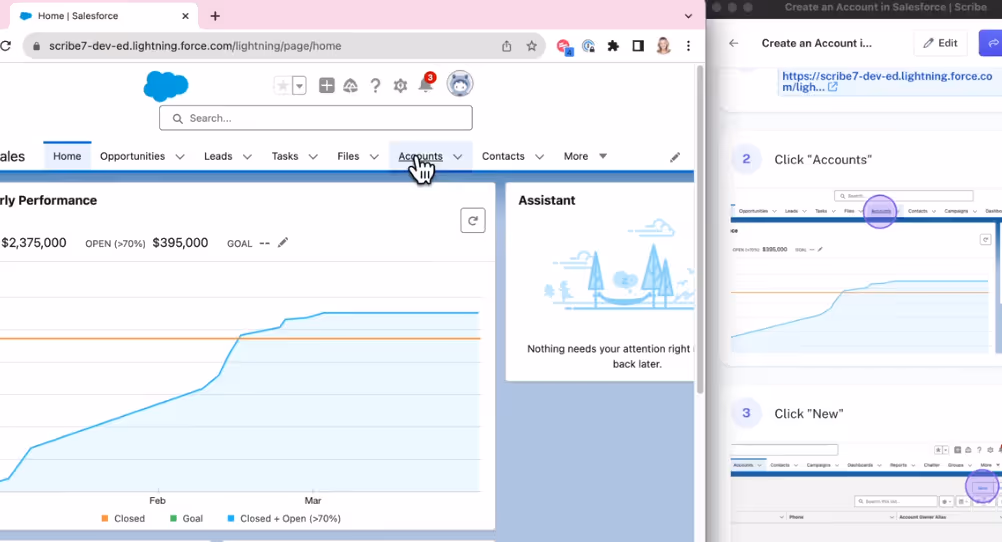Bookmark this page with the star icon

tap(531, 46)
